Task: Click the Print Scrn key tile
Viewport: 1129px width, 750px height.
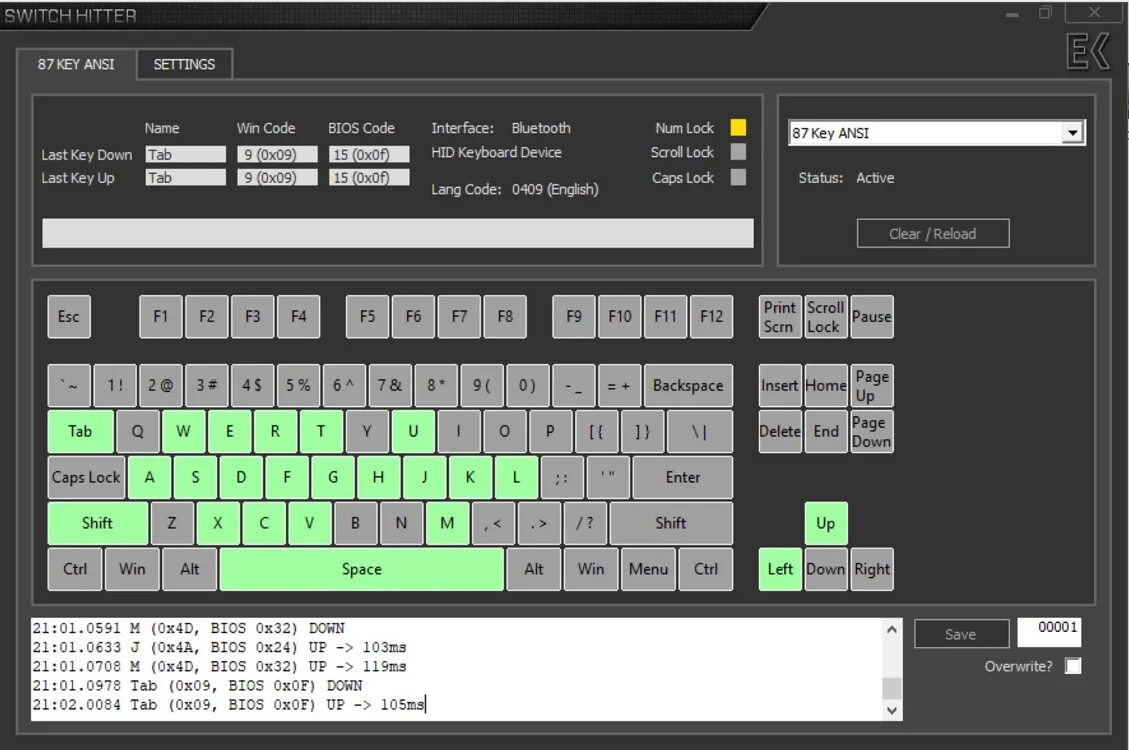Action: click(780, 317)
